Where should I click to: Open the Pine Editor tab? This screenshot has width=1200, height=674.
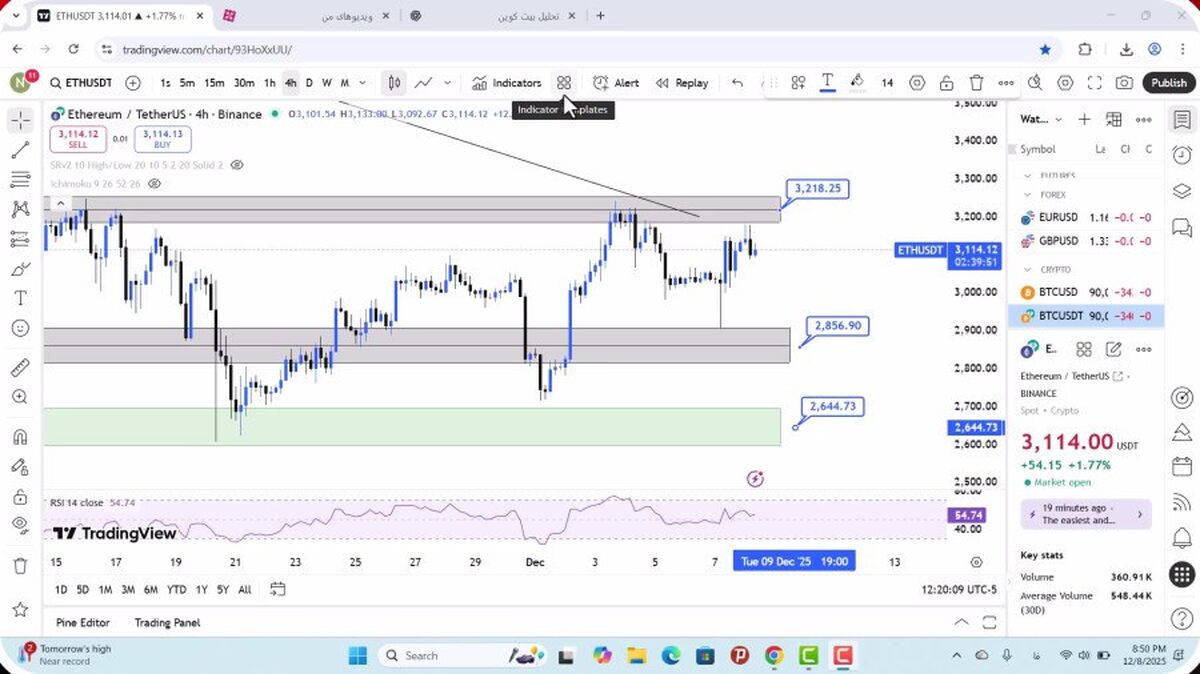(83, 622)
